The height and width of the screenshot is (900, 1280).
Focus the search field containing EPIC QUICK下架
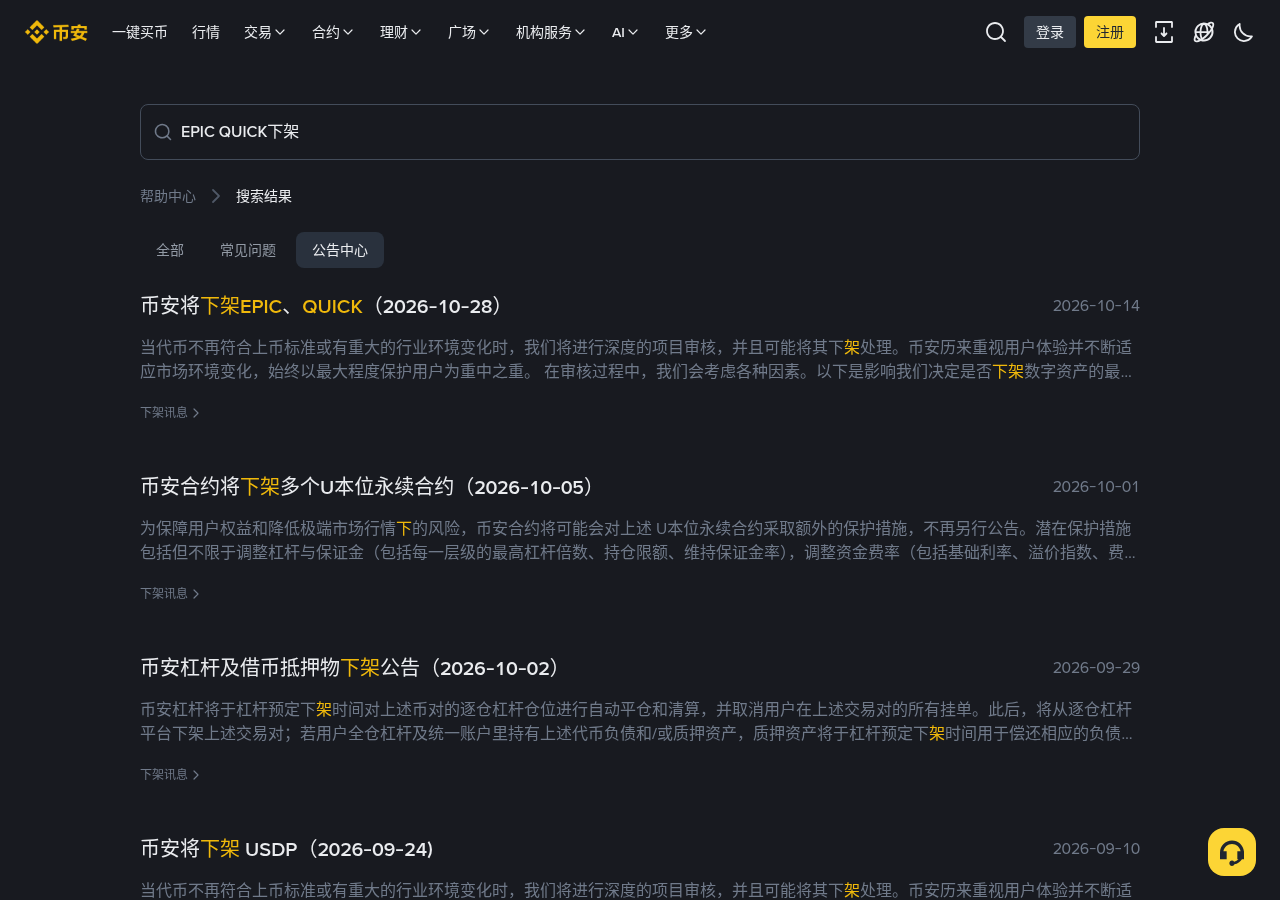[640, 132]
